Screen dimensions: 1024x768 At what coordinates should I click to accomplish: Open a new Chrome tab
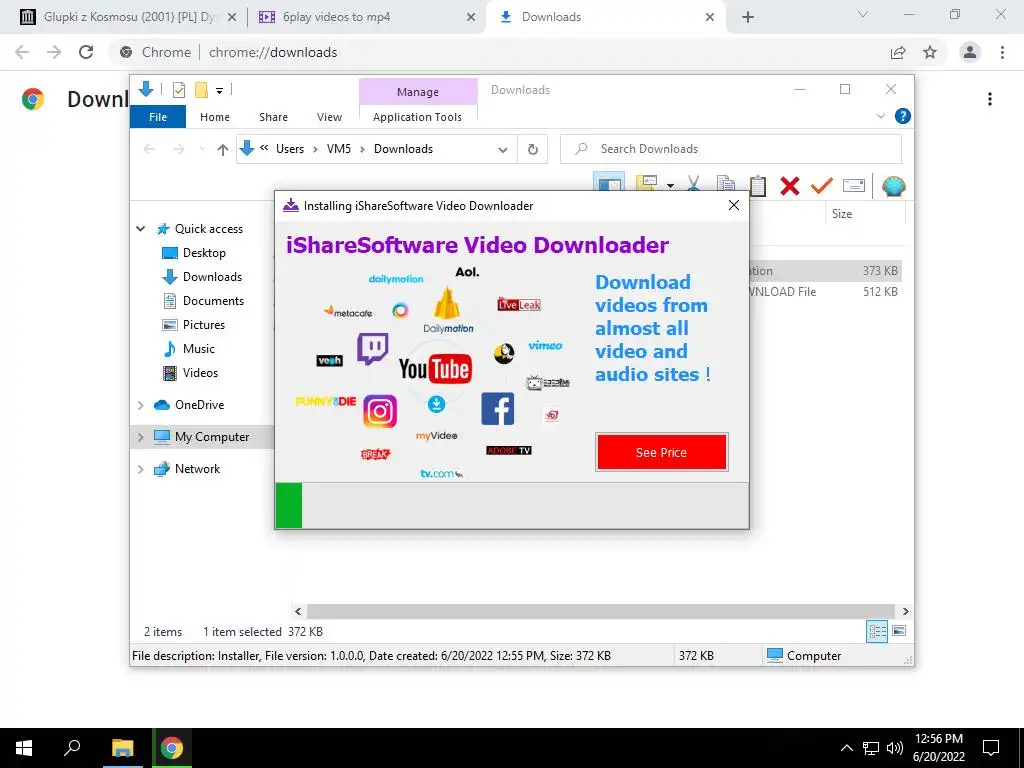(x=748, y=18)
